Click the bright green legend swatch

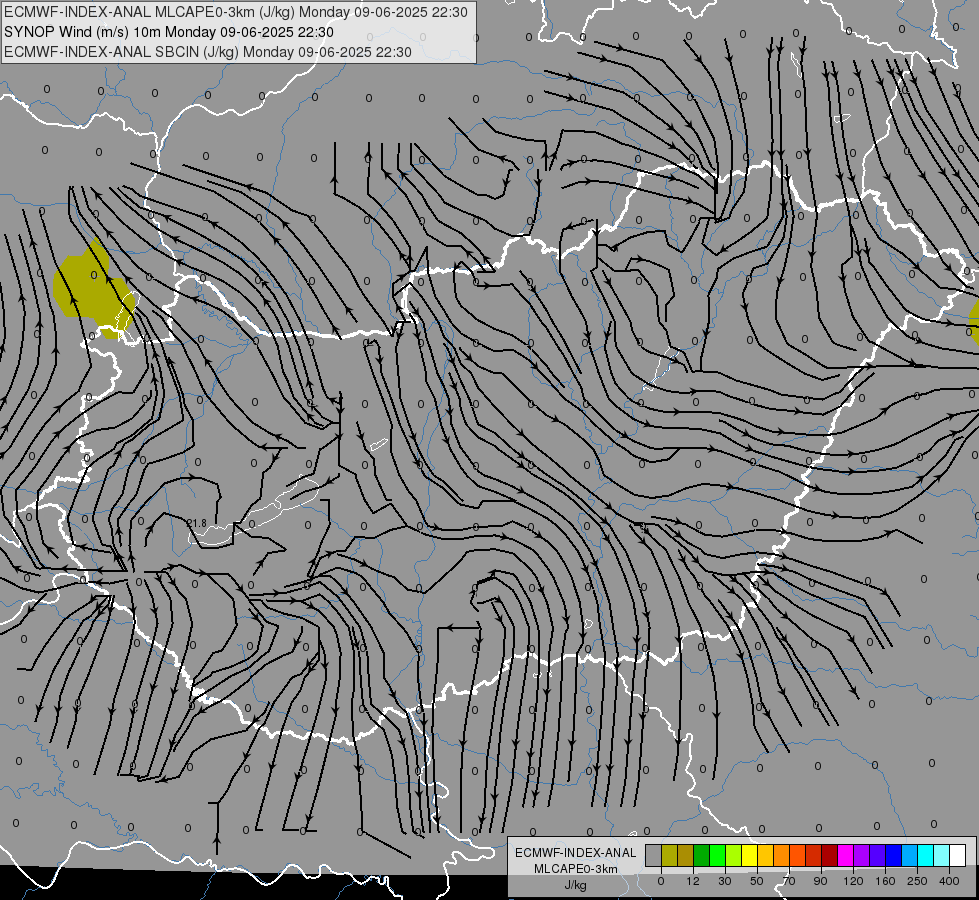(717, 855)
